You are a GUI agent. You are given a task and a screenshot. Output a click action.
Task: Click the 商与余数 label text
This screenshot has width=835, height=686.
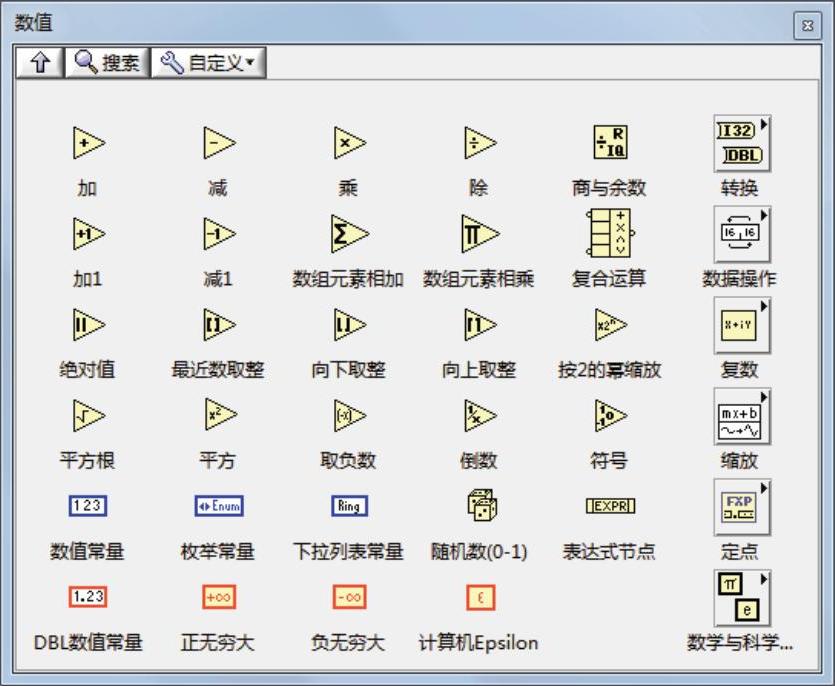click(x=609, y=187)
